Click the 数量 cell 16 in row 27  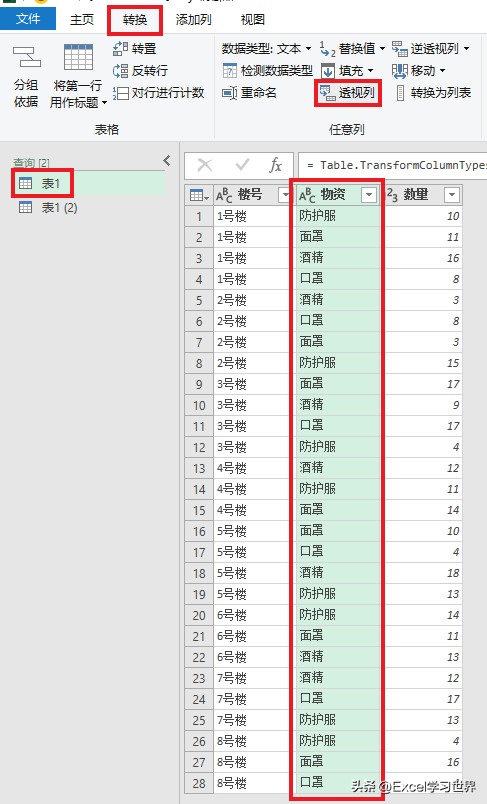click(x=421, y=762)
